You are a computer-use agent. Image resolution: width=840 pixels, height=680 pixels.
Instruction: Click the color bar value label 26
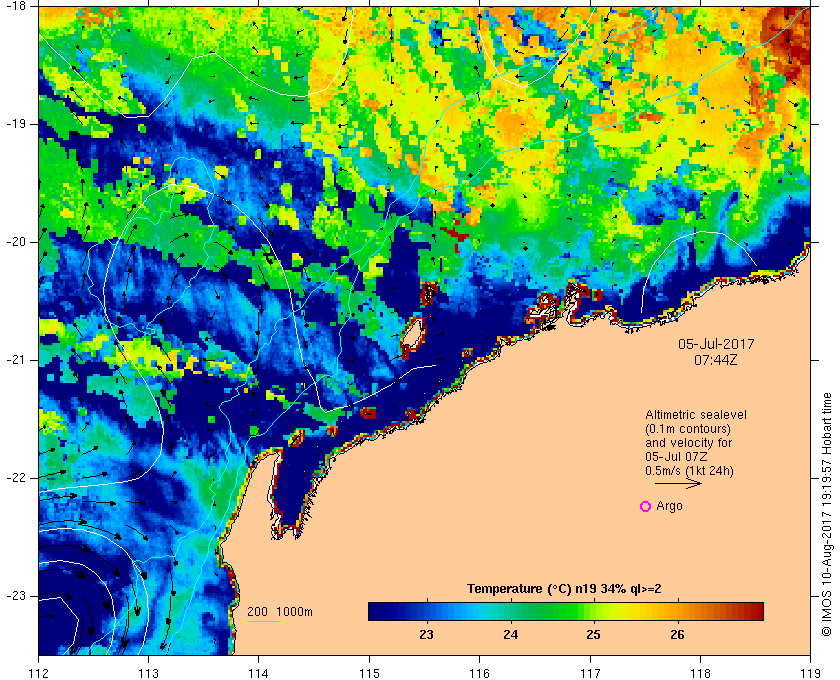pos(678,635)
